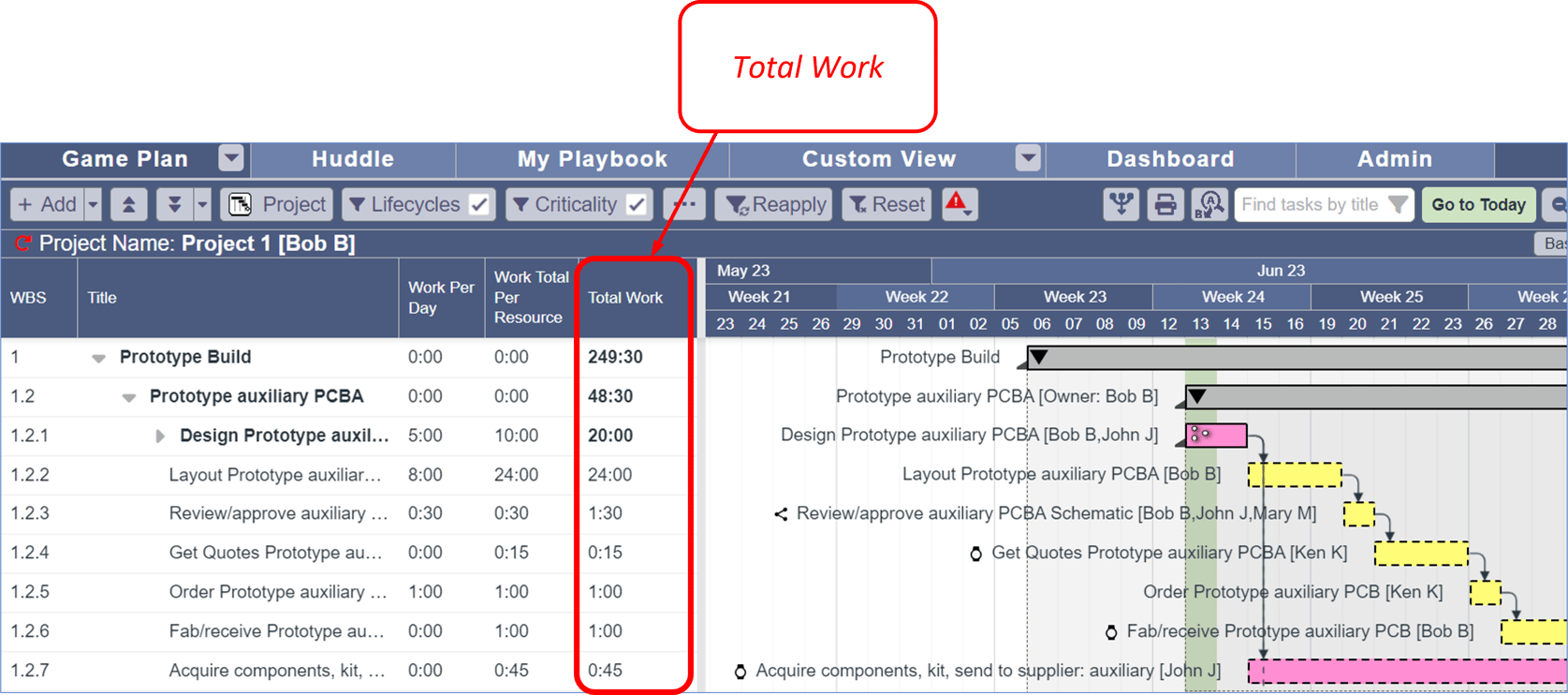This screenshot has width=1568, height=695.
Task: Click the dependency network tree icon
Action: [1121, 204]
